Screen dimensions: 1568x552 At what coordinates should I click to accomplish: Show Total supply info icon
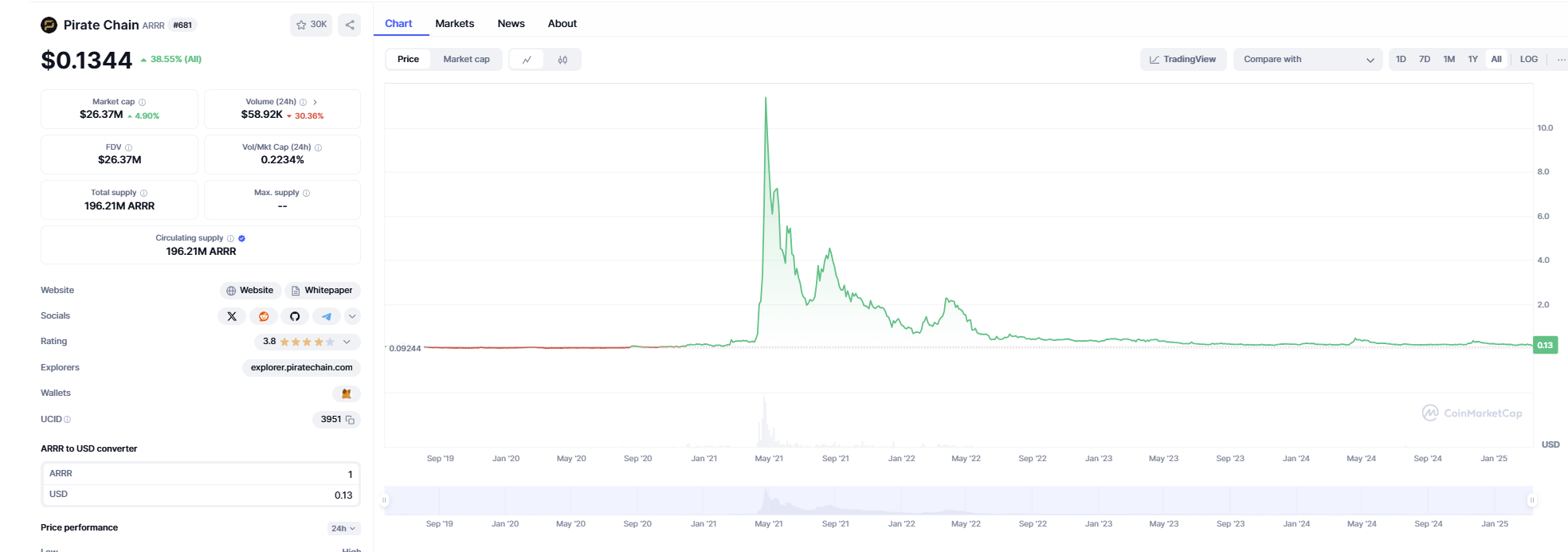tap(143, 193)
